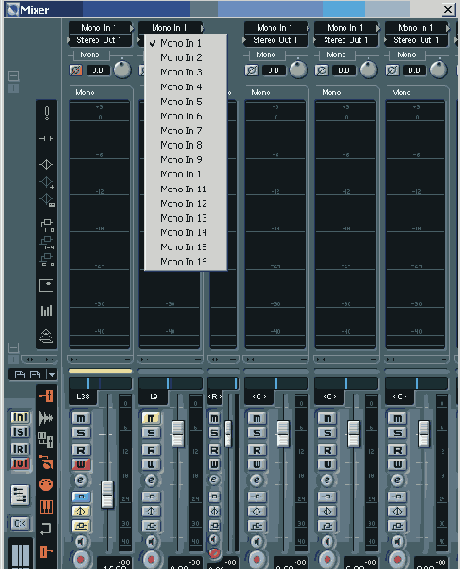
Task: Pick Mono In 7 from popup list
Action: coord(185,131)
